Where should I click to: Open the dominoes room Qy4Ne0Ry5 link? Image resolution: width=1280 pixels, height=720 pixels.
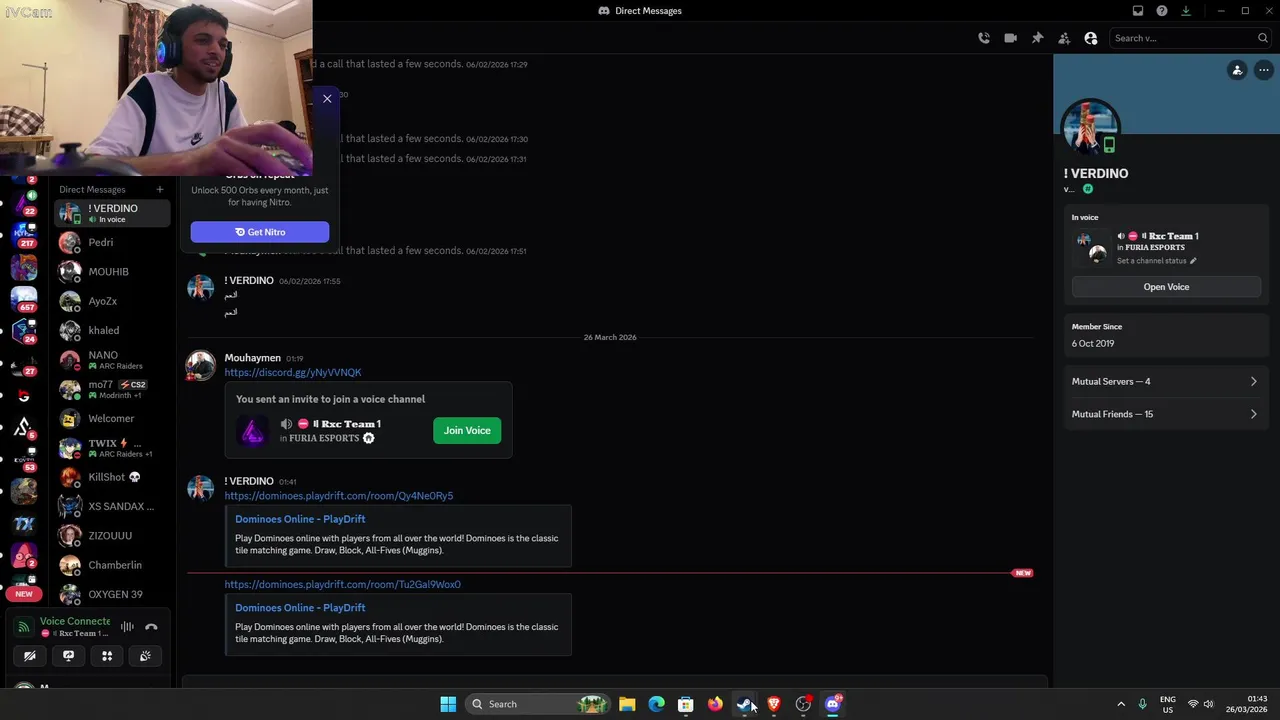coord(339,496)
